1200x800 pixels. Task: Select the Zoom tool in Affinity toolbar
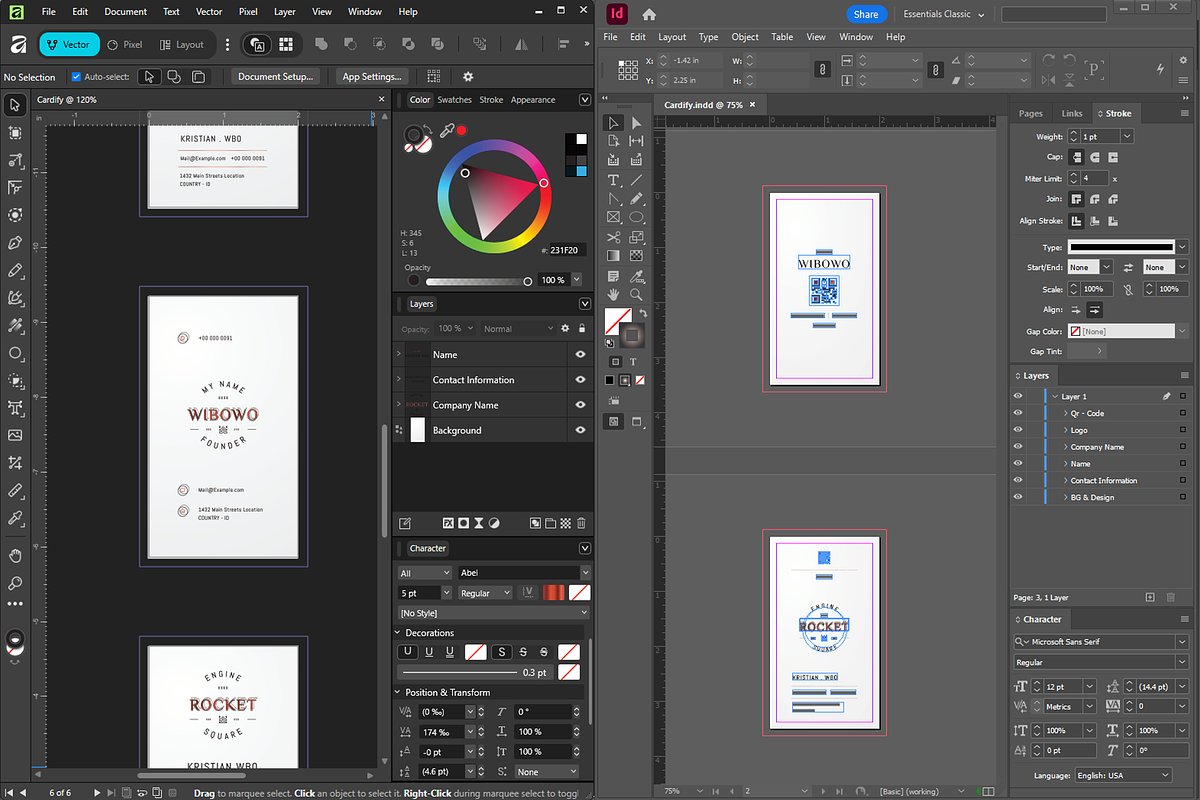(15, 583)
